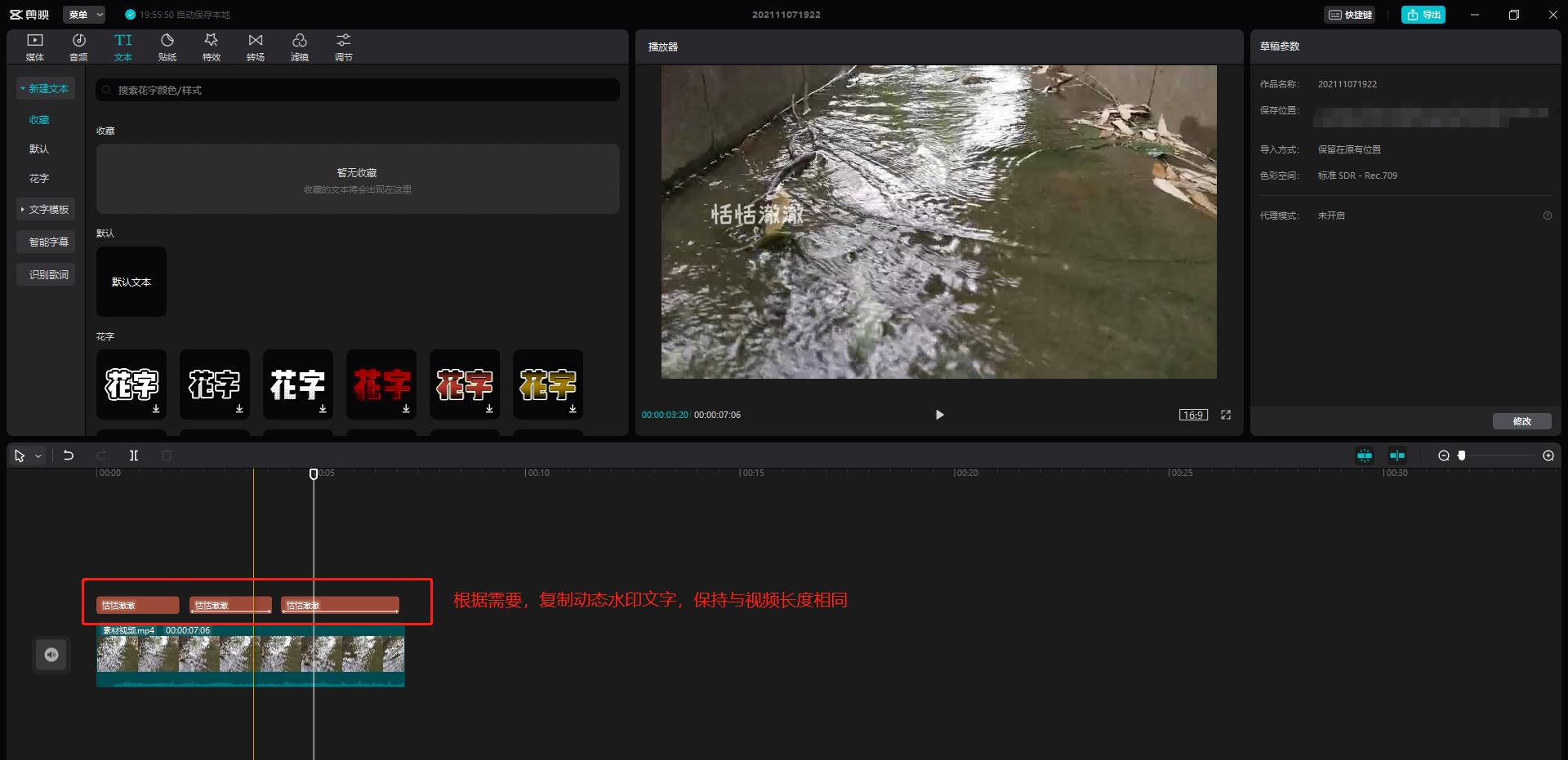Click the undo arrow in timeline toolbar
Viewport: 1568px width, 760px height.
[69, 456]
